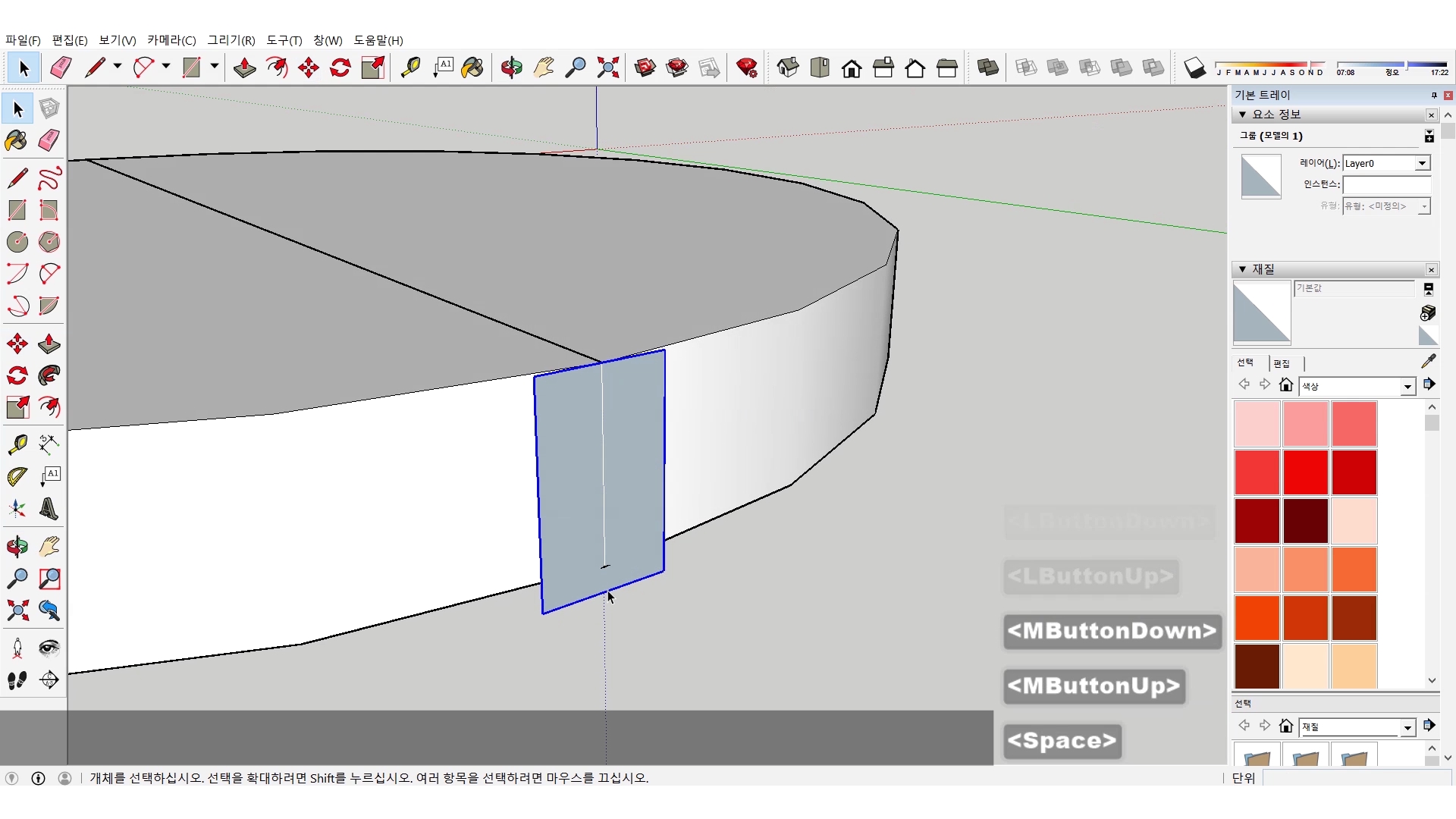
Task: Switch to the 편집 materials tab
Action: pyautogui.click(x=1282, y=363)
